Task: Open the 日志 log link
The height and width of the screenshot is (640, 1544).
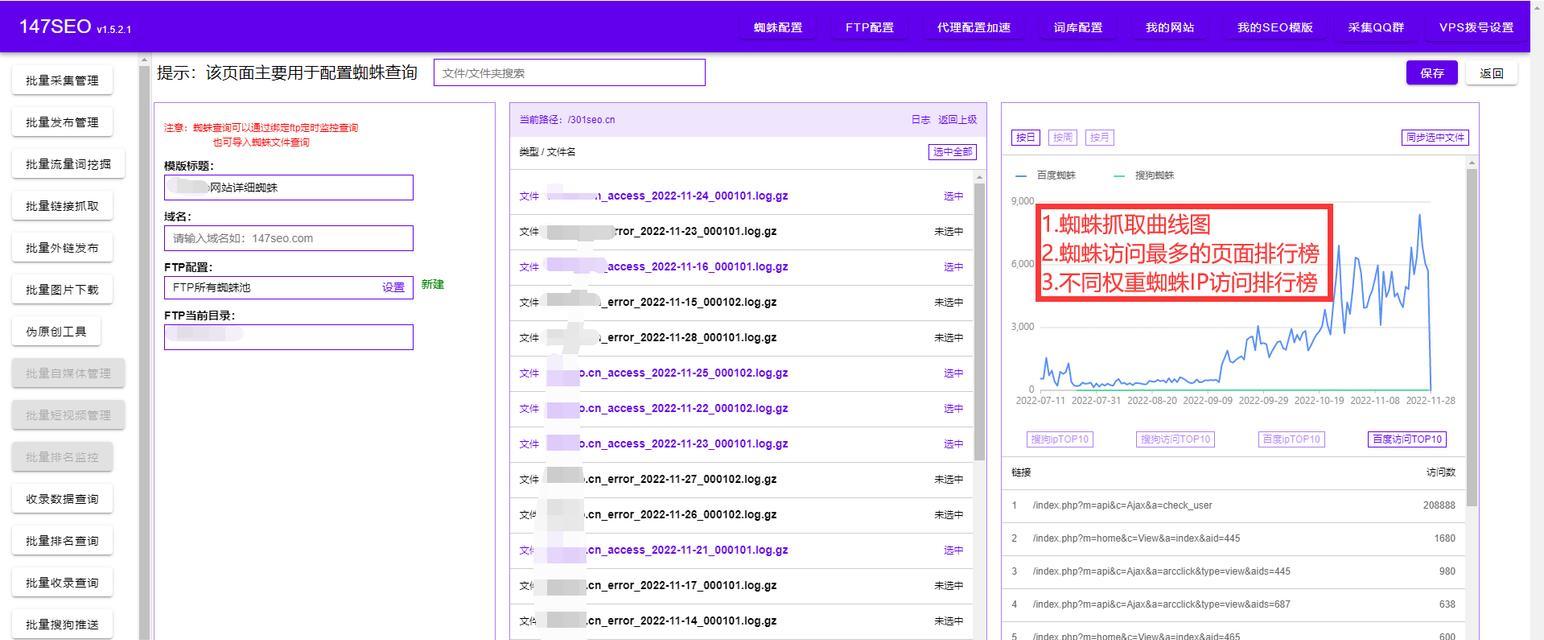Action: [920, 120]
